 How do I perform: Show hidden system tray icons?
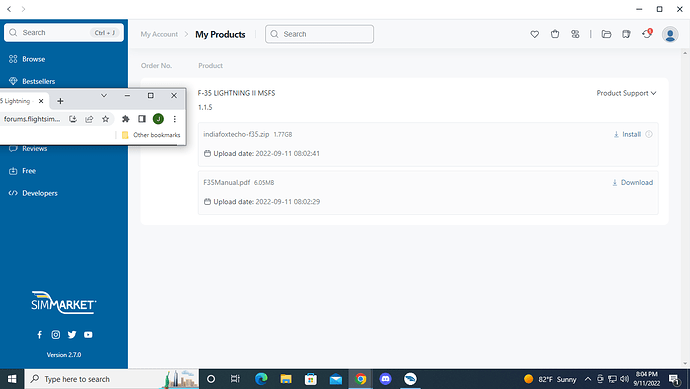point(588,379)
